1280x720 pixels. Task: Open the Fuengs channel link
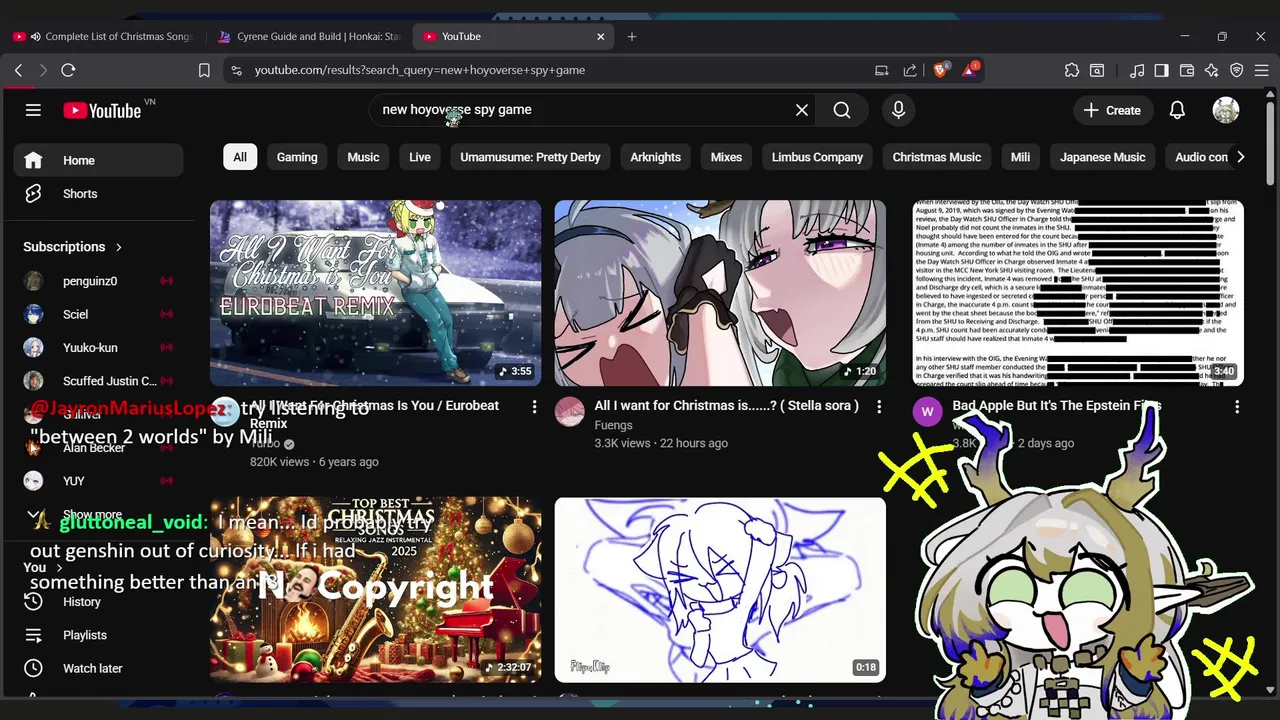[613, 425]
